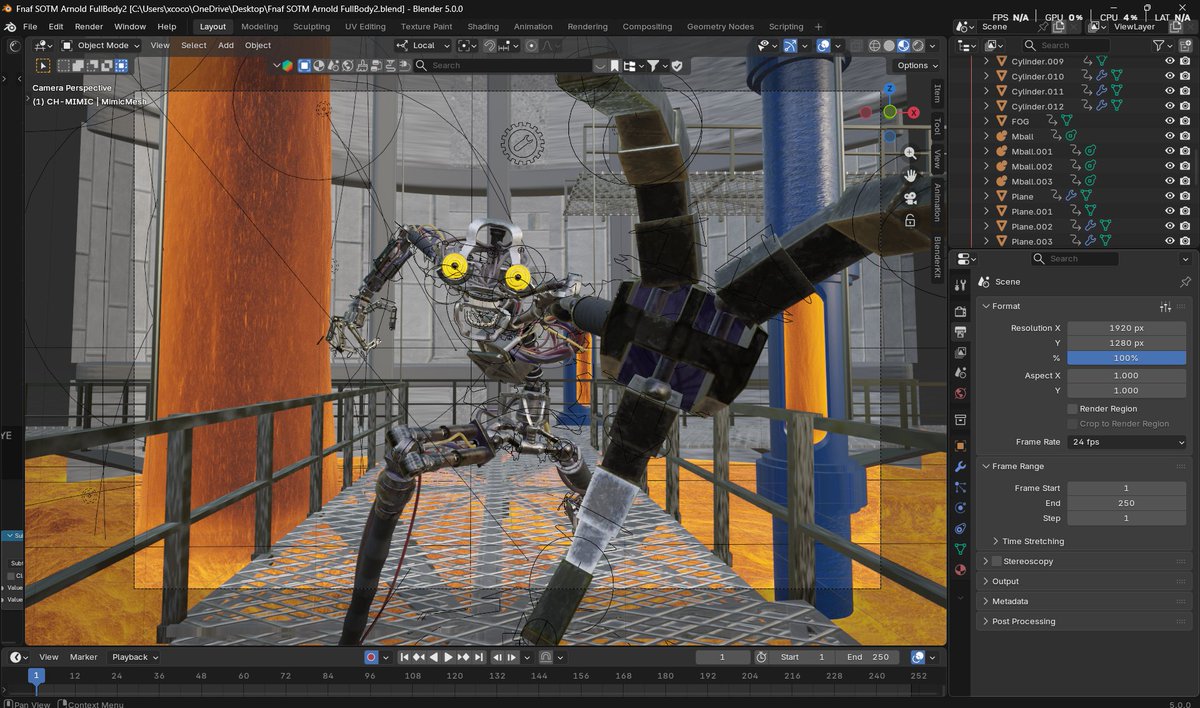The image size is (1200, 708).
Task: Toggle X-ray display mode
Action: [x=855, y=45]
